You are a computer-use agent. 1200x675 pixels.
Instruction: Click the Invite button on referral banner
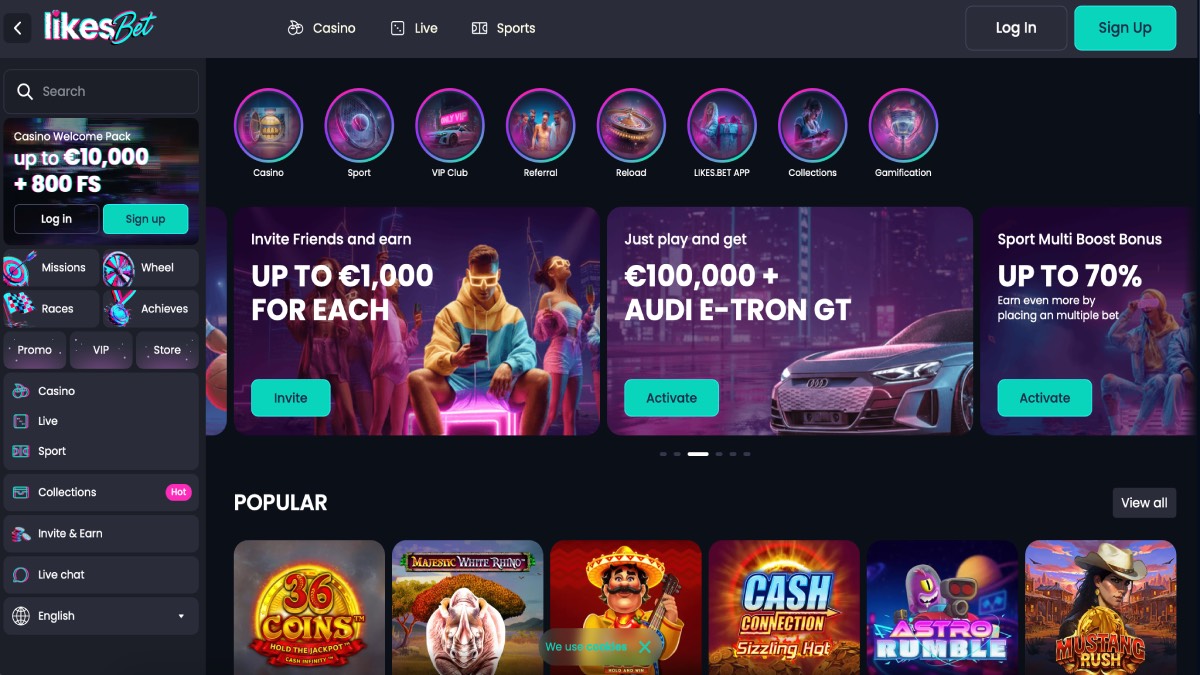(291, 398)
